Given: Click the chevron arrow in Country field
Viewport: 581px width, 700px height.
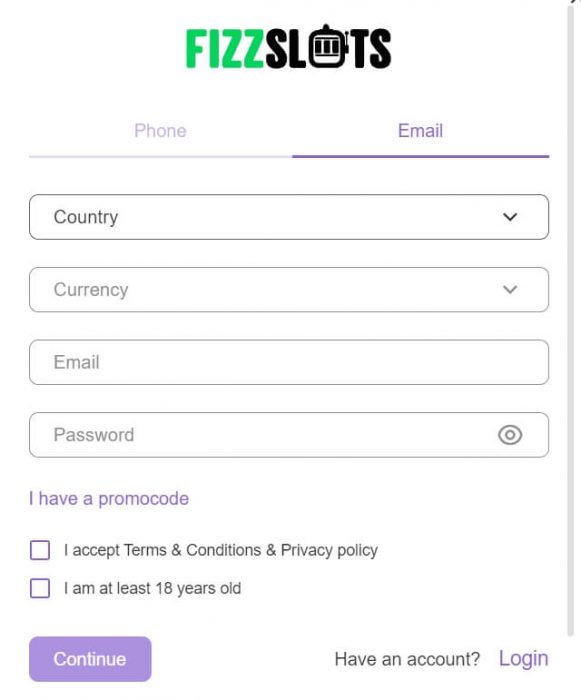Looking at the screenshot, I should pos(510,217).
